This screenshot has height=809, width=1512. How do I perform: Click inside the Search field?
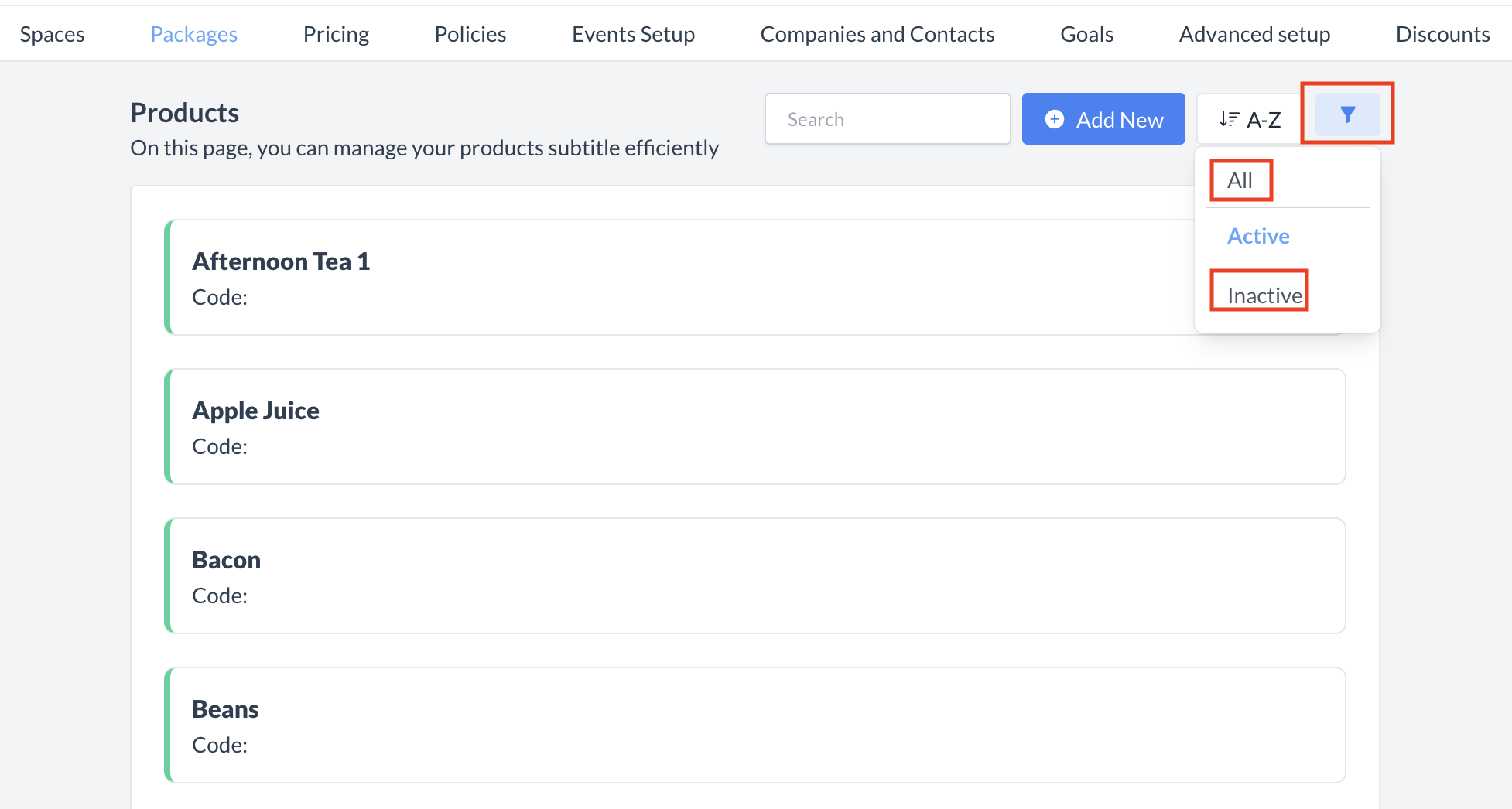click(x=888, y=118)
